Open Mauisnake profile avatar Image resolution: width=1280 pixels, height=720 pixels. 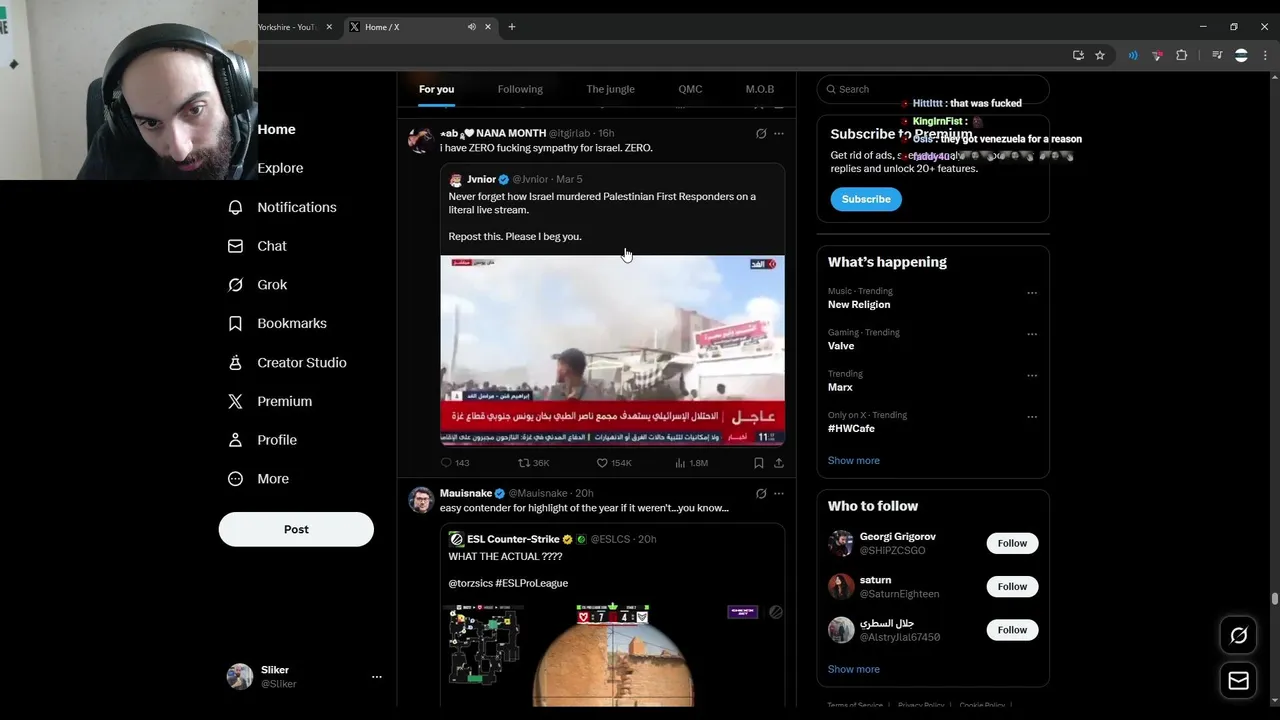point(421,500)
